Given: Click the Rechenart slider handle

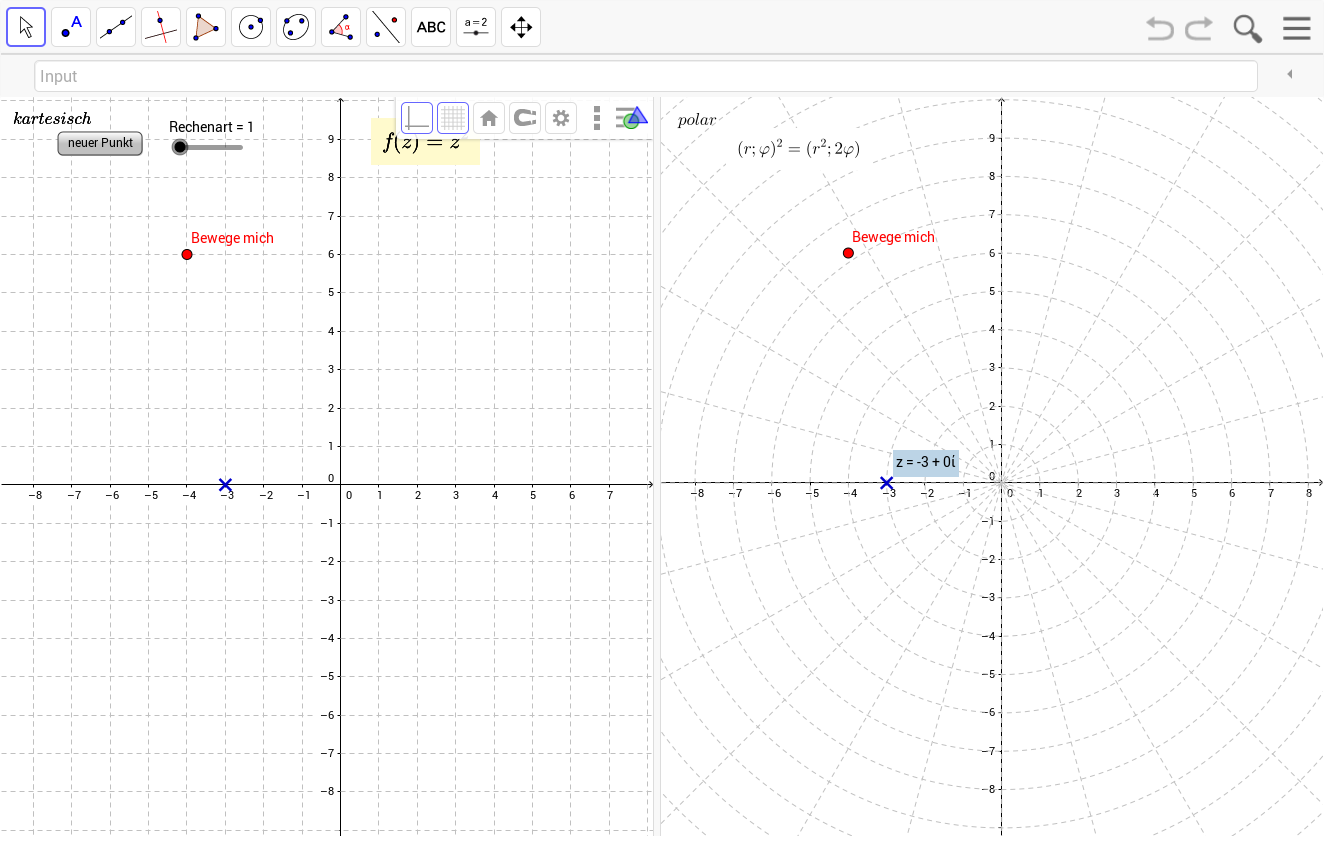Looking at the screenshot, I should (x=180, y=147).
